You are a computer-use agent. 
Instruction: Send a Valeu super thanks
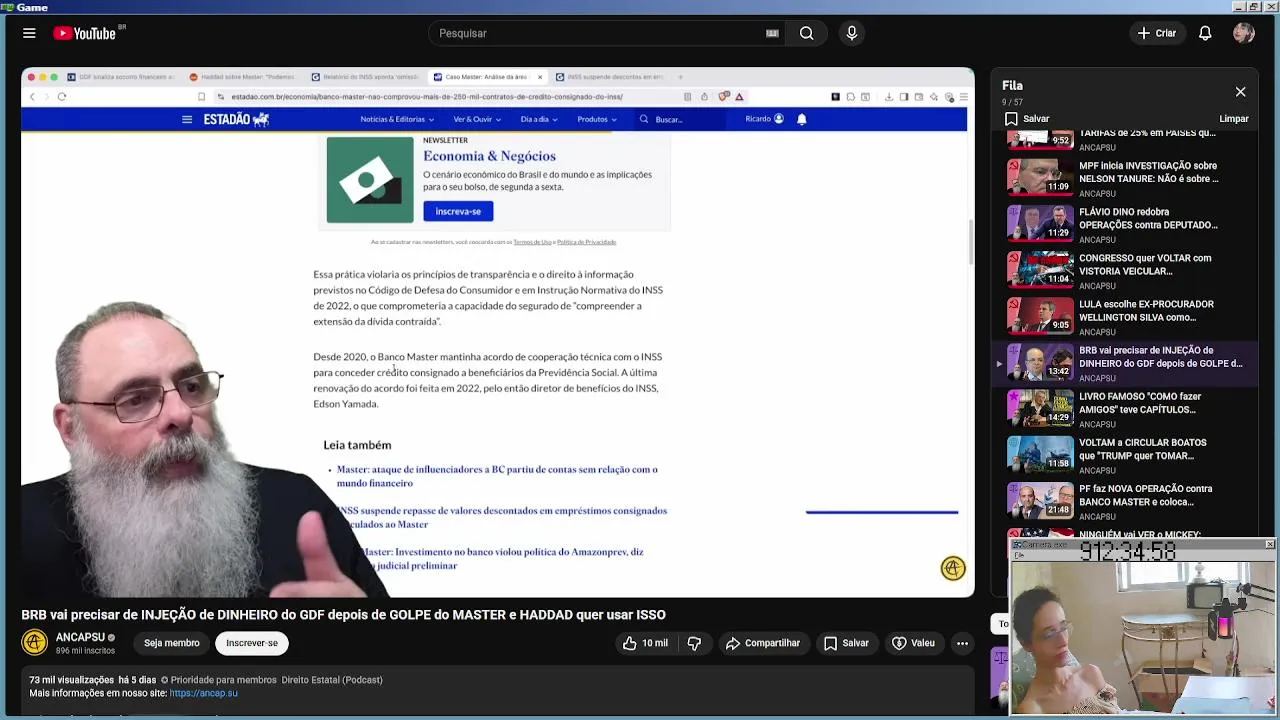[913, 643]
